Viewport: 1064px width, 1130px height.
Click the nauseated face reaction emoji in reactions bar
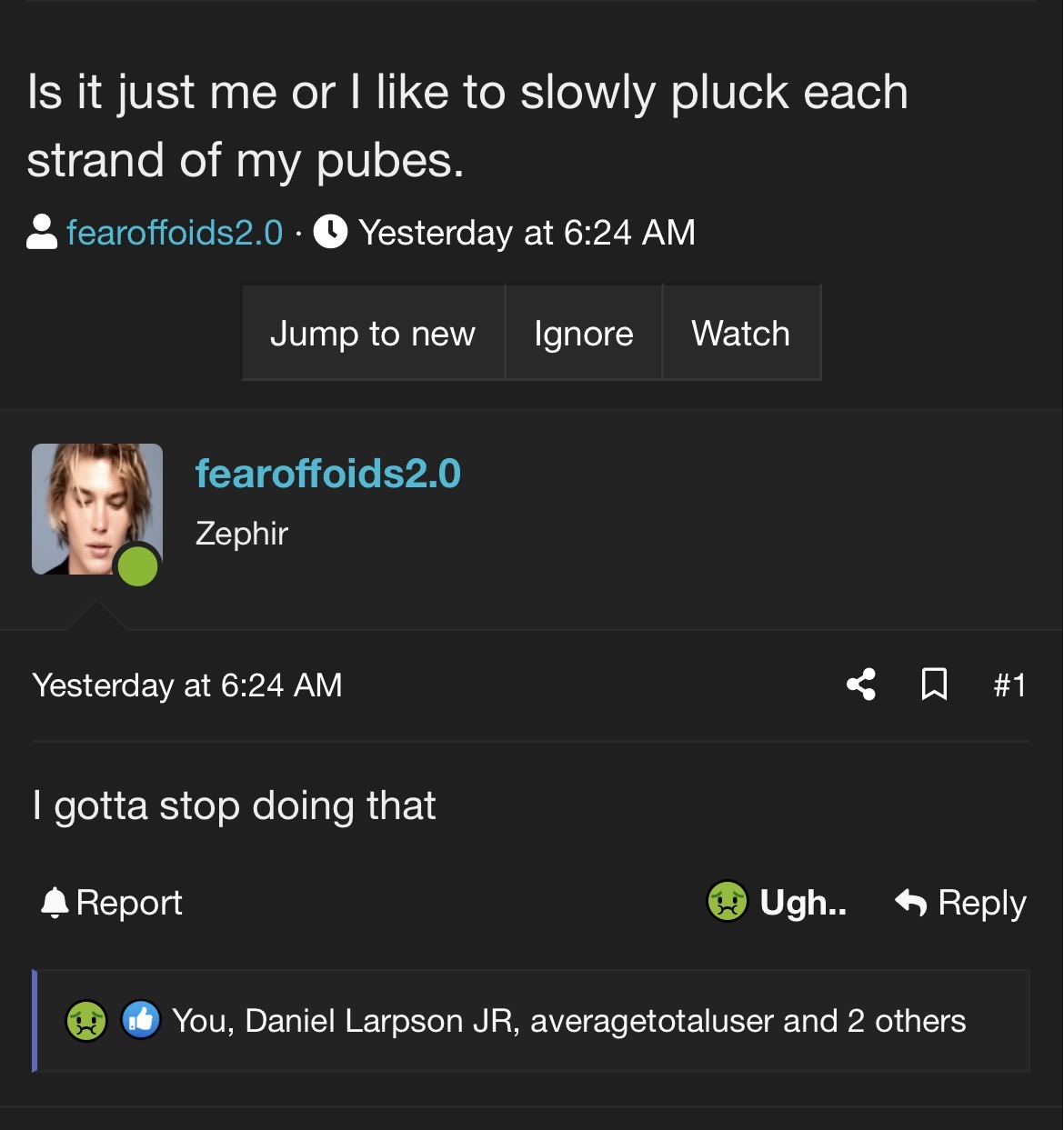click(86, 1021)
